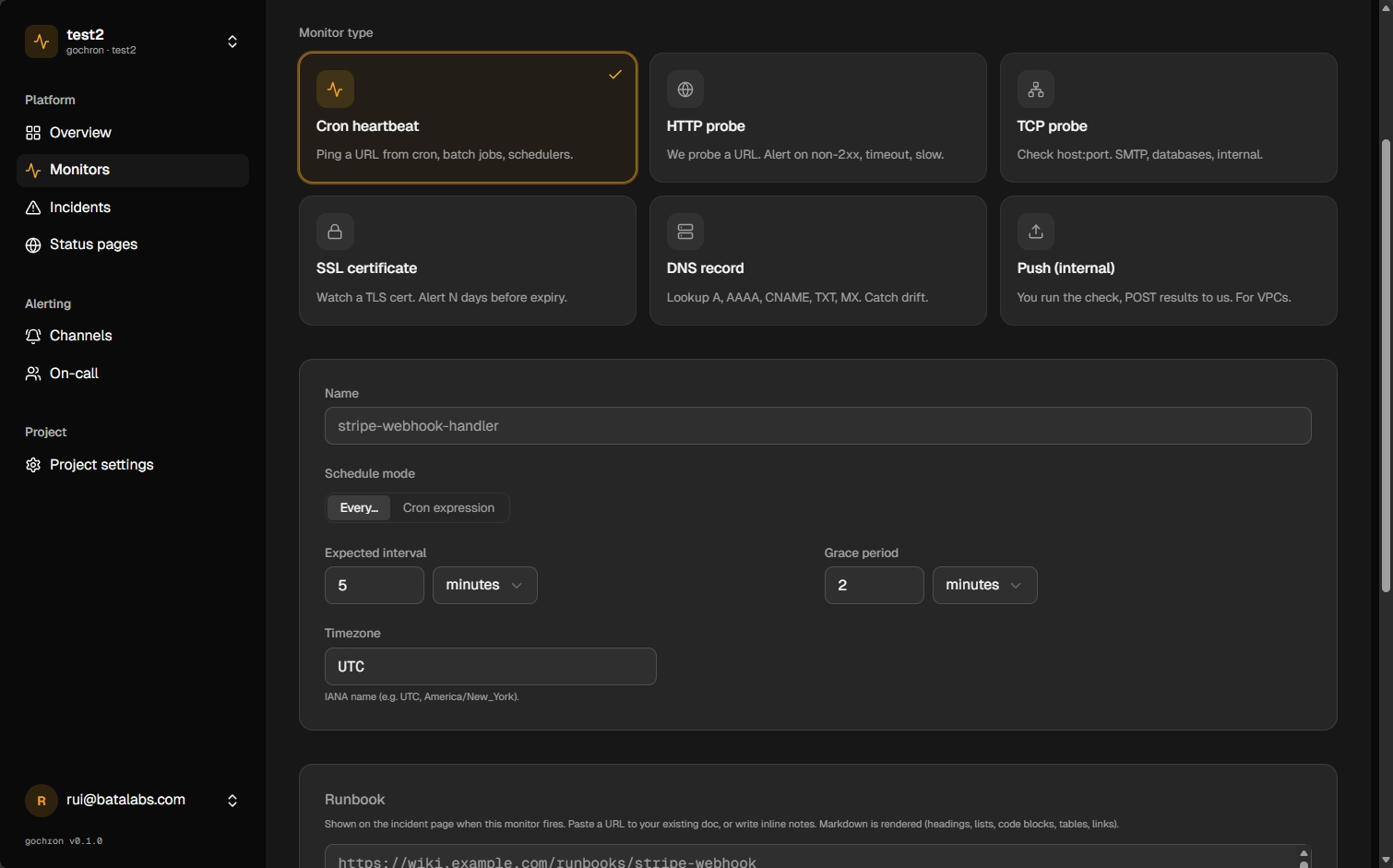The height and width of the screenshot is (868, 1393).
Task: Click the Expected interval number field
Action: point(375,586)
